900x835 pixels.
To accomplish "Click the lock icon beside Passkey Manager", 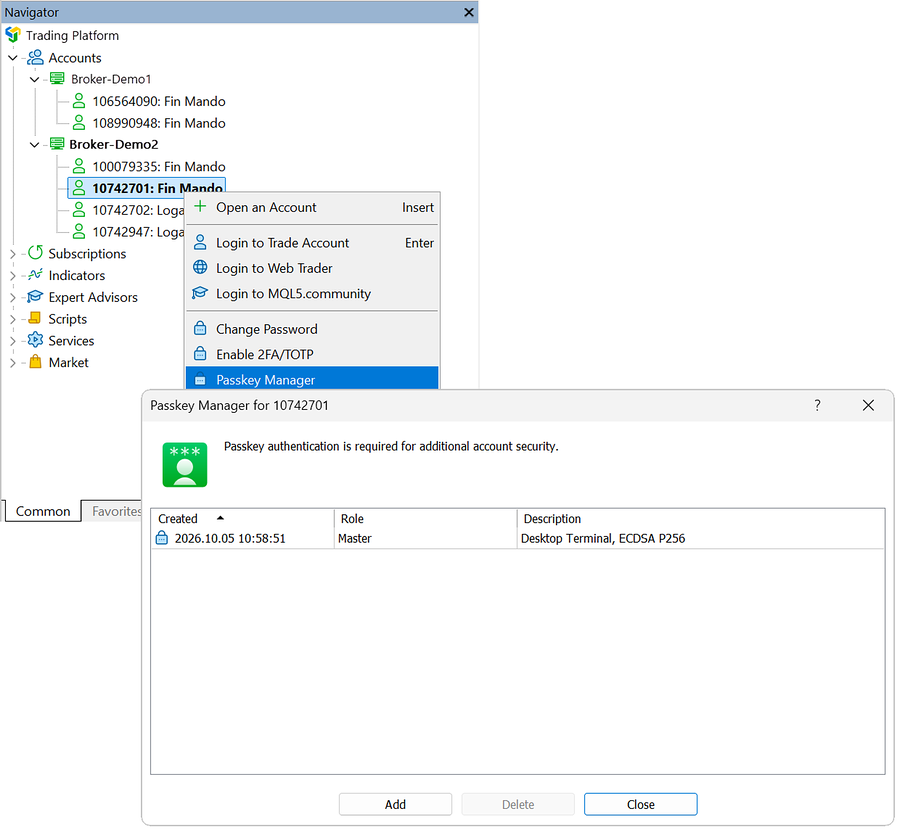I will pyautogui.click(x=200, y=379).
